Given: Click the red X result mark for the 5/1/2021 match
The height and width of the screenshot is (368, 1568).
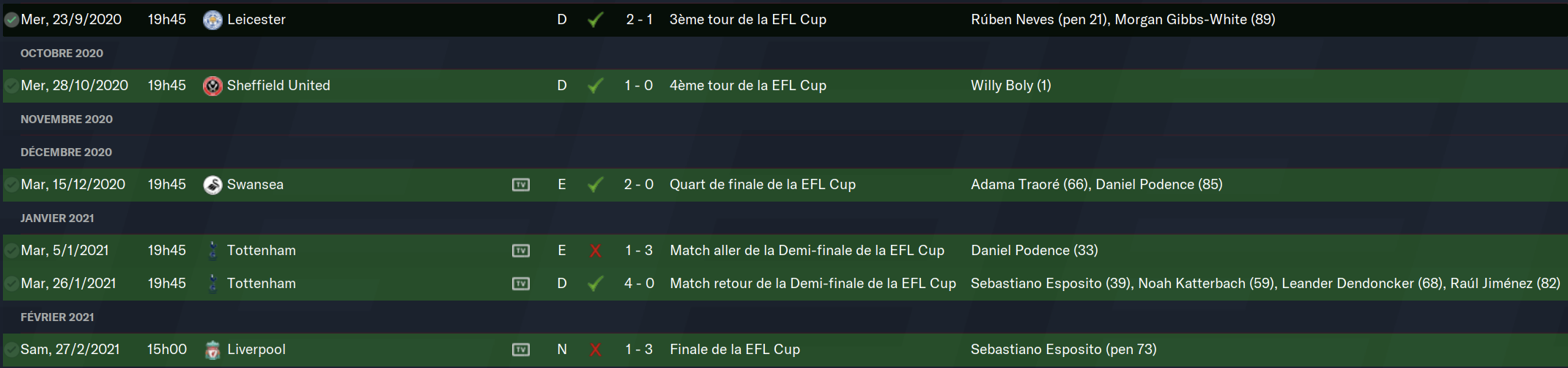Looking at the screenshot, I should (596, 251).
